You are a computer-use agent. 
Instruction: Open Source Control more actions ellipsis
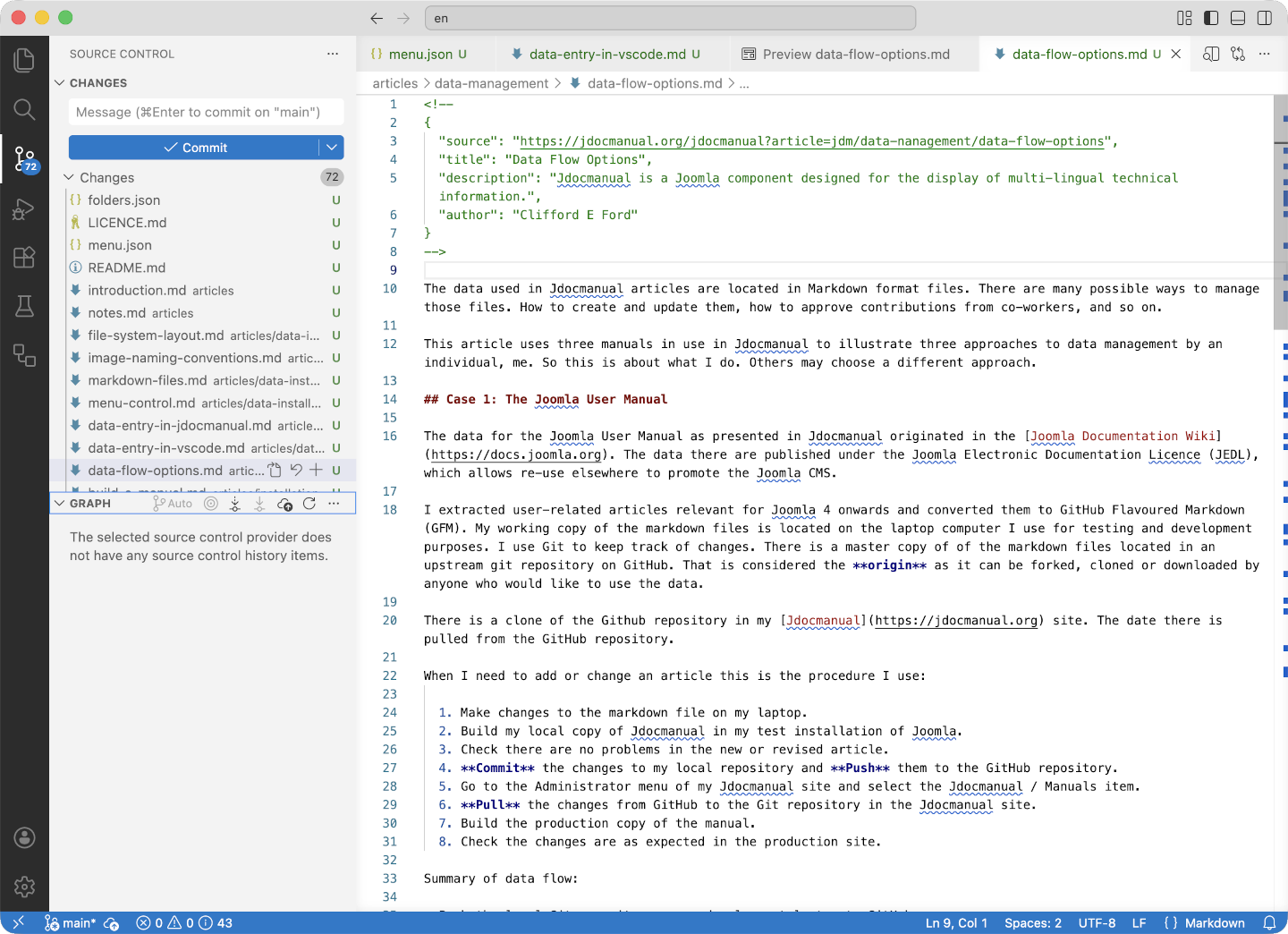click(x=333, y=54)
